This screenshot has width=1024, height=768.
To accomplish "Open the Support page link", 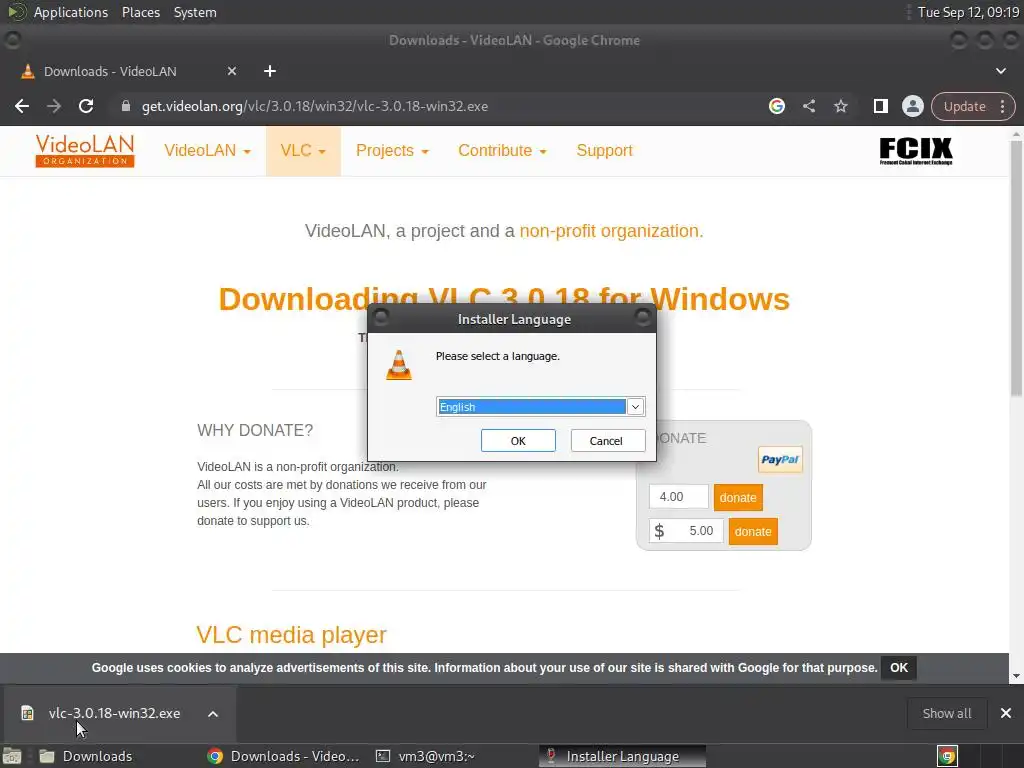I will 604,151.
